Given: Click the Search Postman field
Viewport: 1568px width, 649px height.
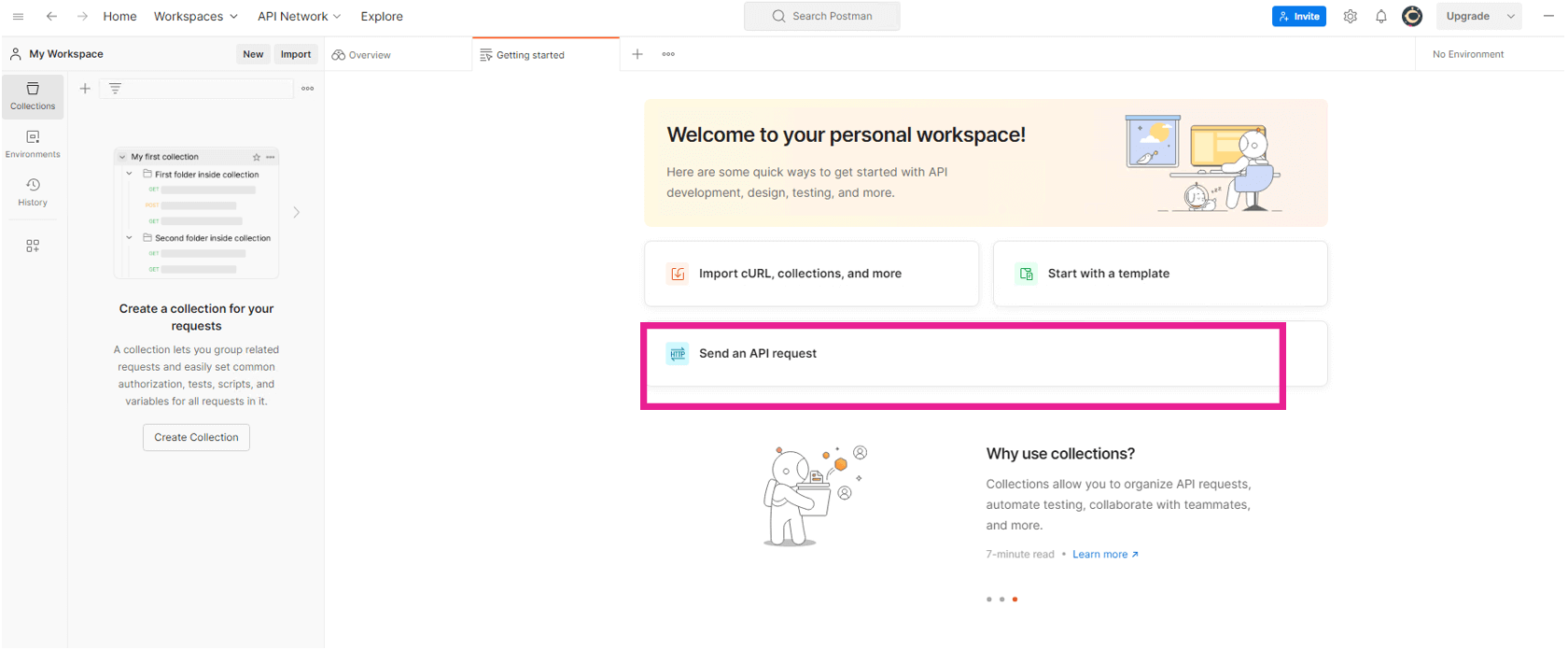Looking at the screenshot, I should pyautogui.click(x=822, y=17).
